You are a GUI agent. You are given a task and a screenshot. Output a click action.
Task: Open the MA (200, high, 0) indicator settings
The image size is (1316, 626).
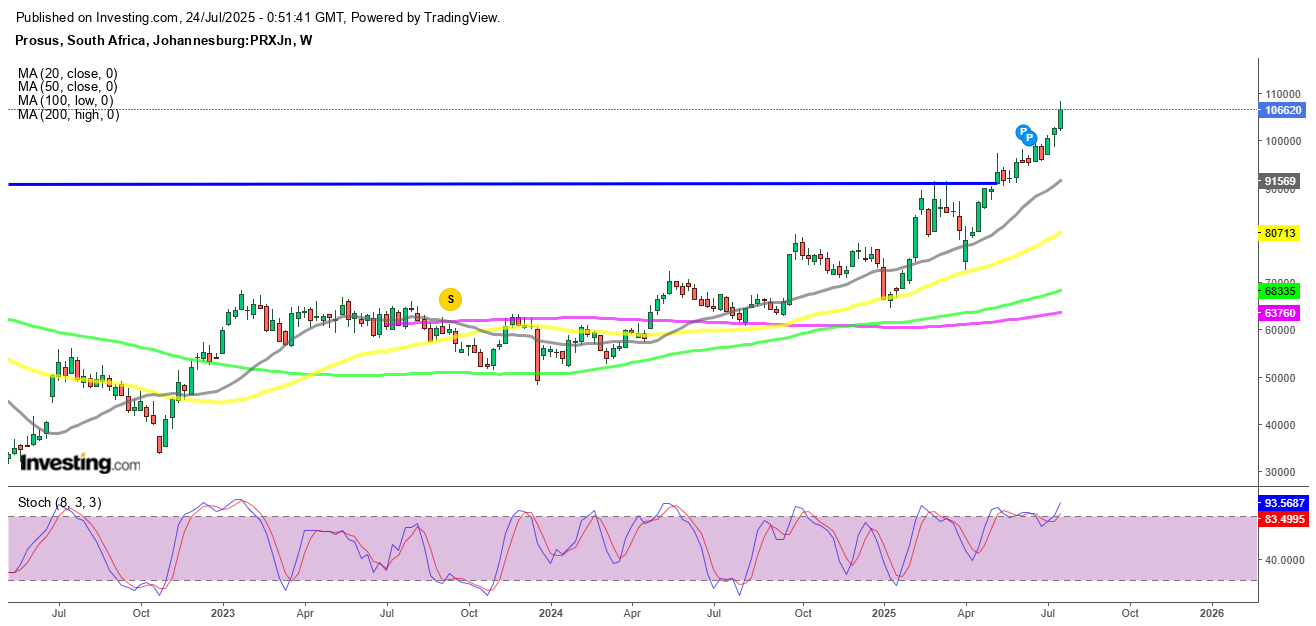coord(68,115)
